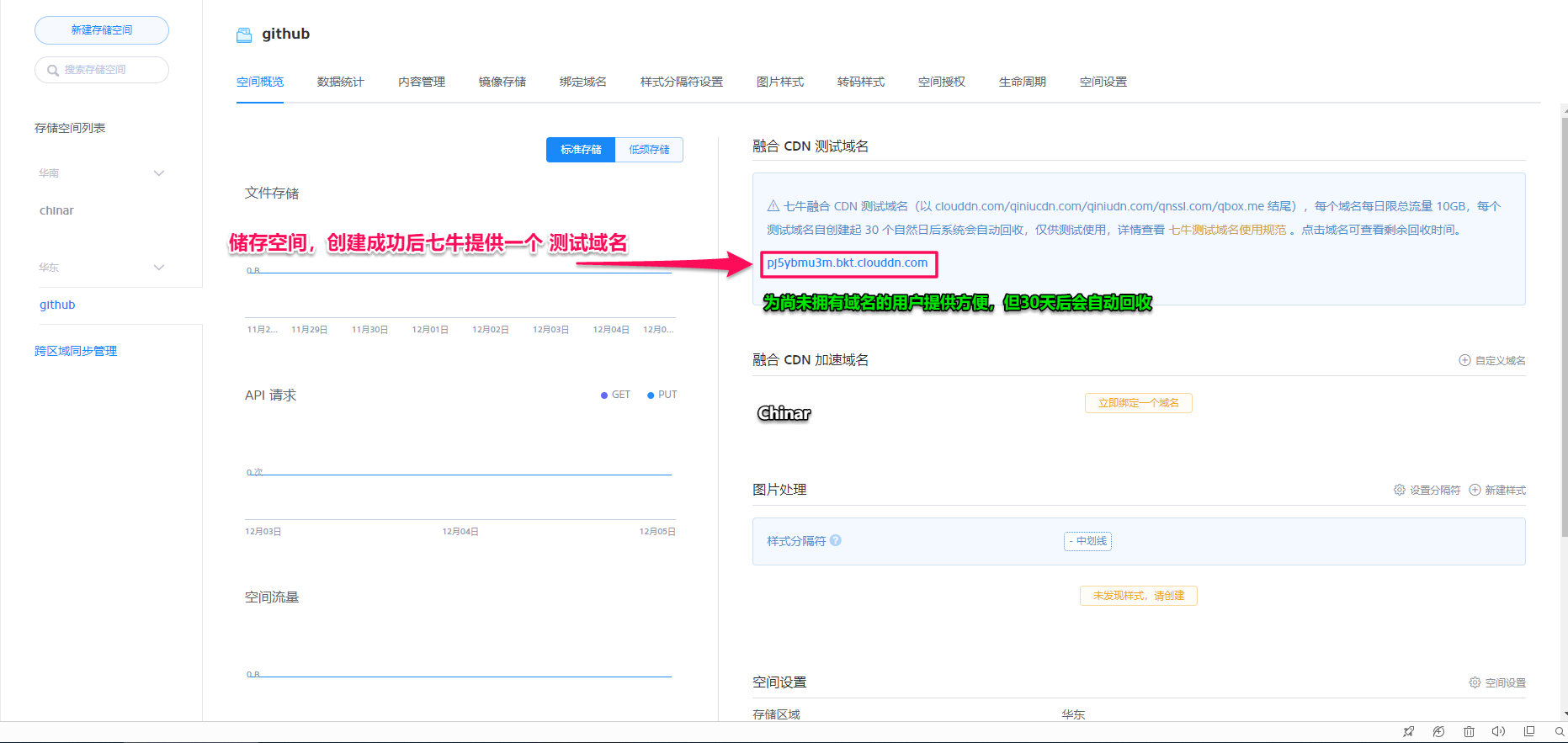Click the 12月04日 label on API chart
This screenshot has width=1568, height=743.
click(x=460, y=531)
